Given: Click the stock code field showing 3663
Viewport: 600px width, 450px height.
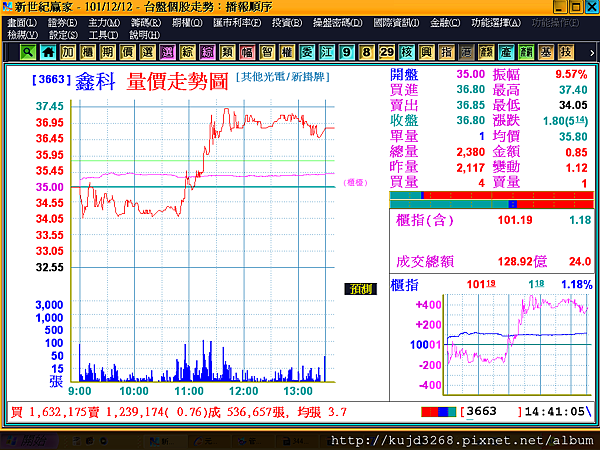Looking at the screenshot, I should click(x=491, y=412).
